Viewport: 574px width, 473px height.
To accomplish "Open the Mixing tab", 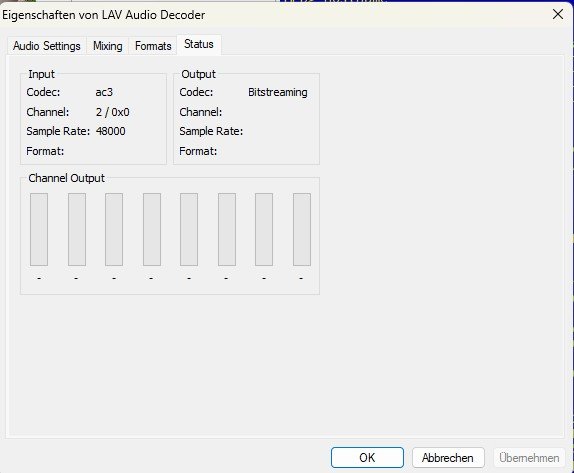I will coord(108,46).
